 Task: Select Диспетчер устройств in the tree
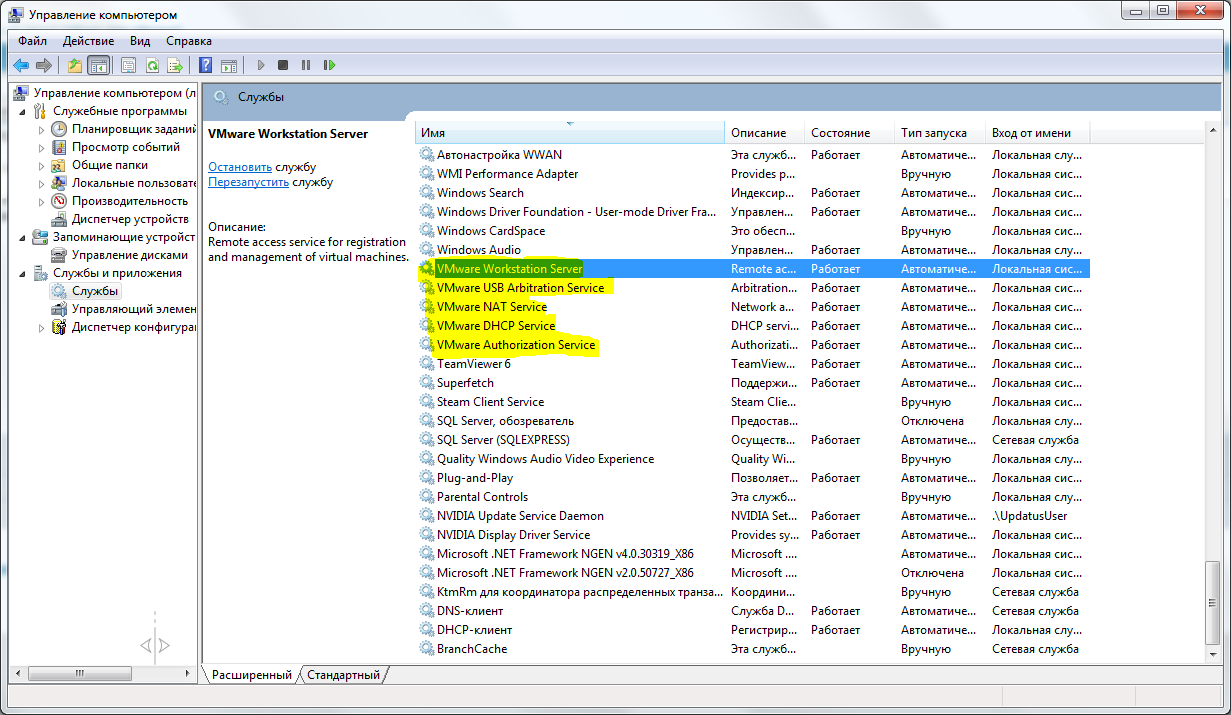click(130, 219)
